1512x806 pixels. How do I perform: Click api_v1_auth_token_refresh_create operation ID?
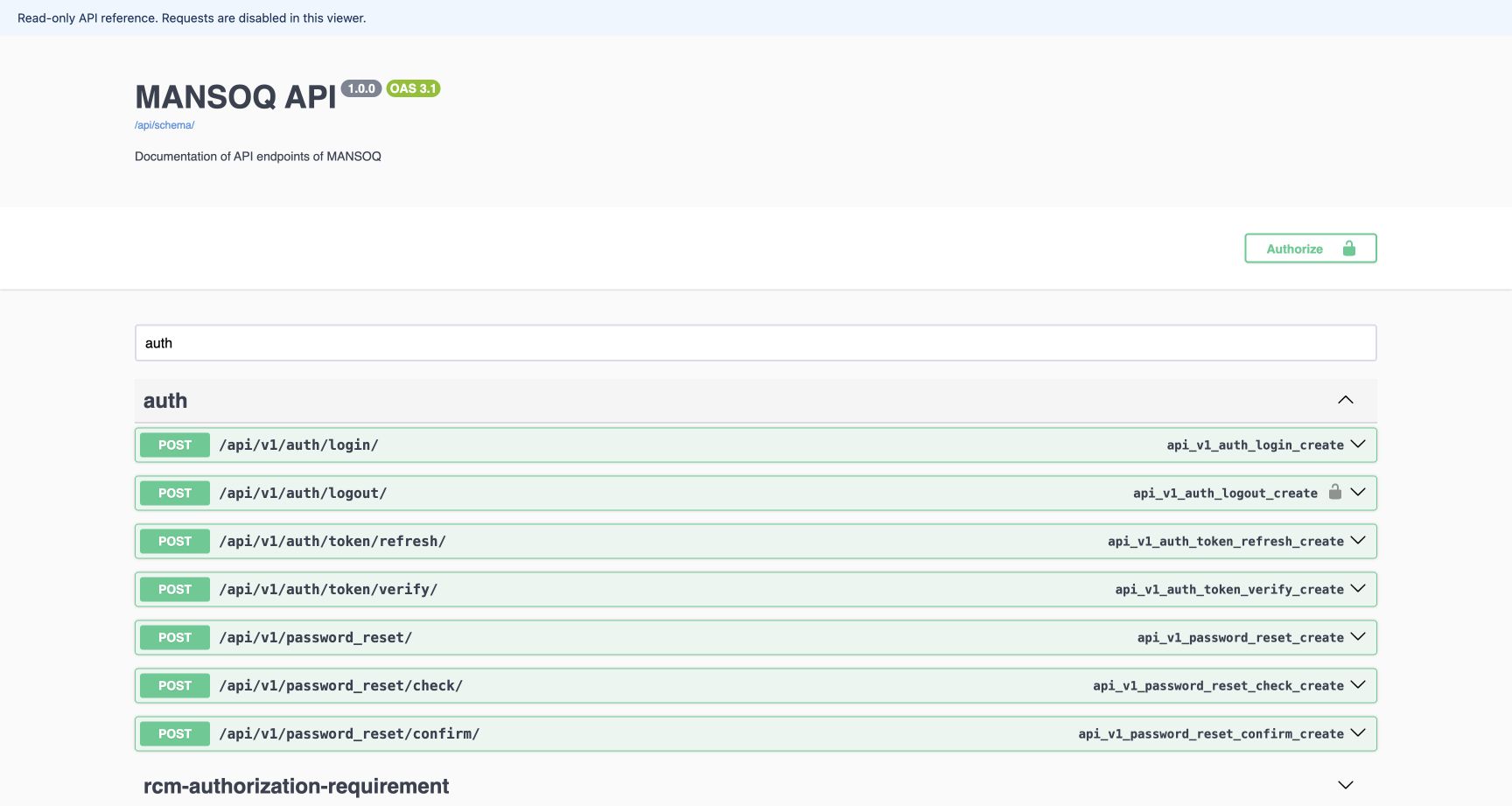pos(1226,541)
